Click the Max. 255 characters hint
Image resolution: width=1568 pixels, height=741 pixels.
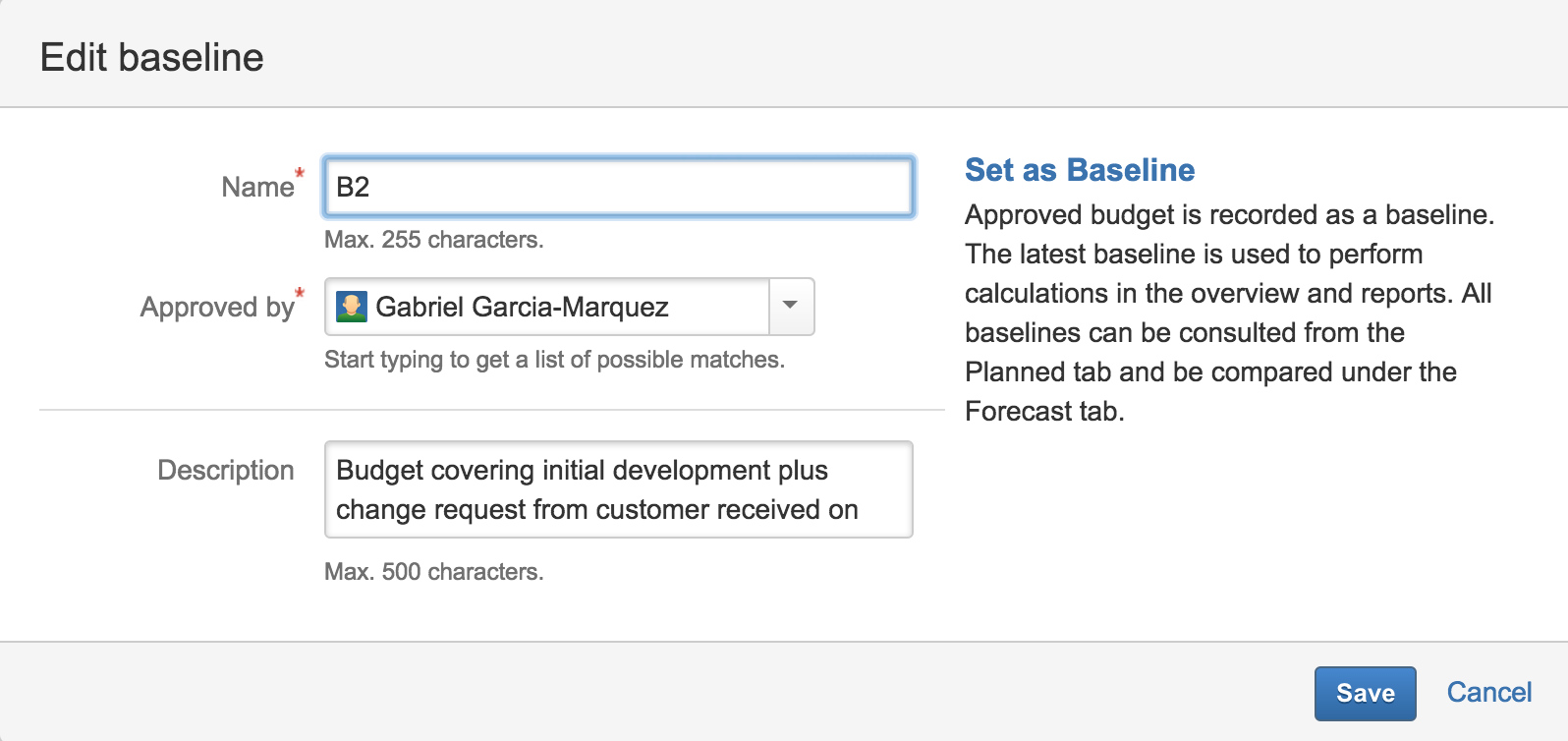pos(434,240)
